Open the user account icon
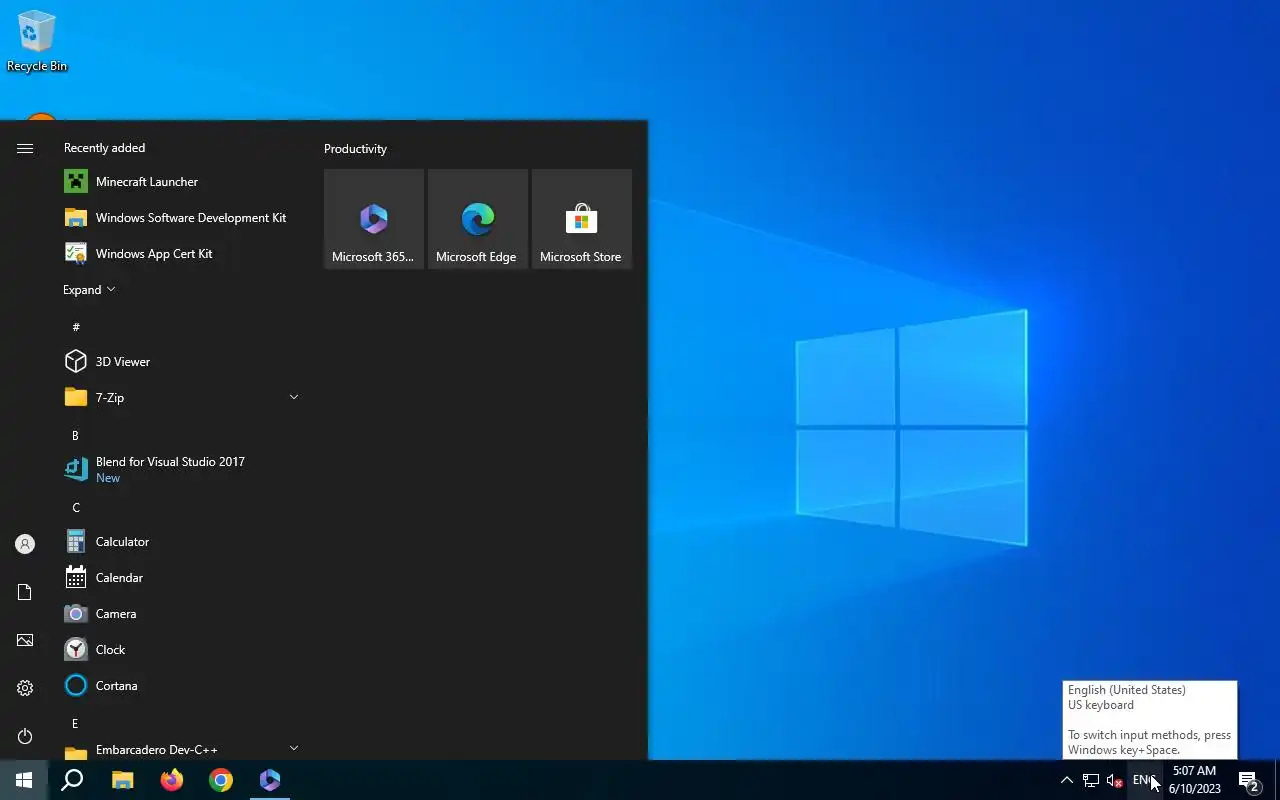Image resolution: width=1280 pixels, height=800 pixels. click(25, 544)
